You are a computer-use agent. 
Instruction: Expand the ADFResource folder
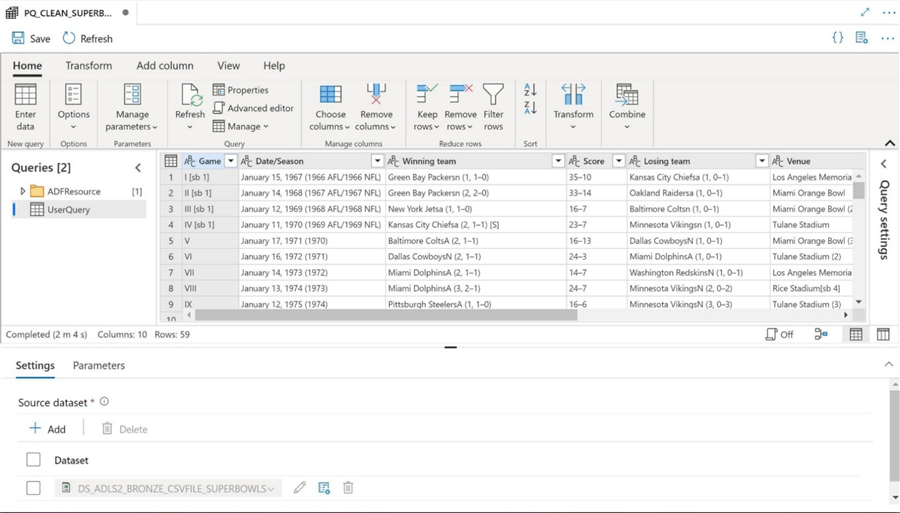(x=23, y=191)
